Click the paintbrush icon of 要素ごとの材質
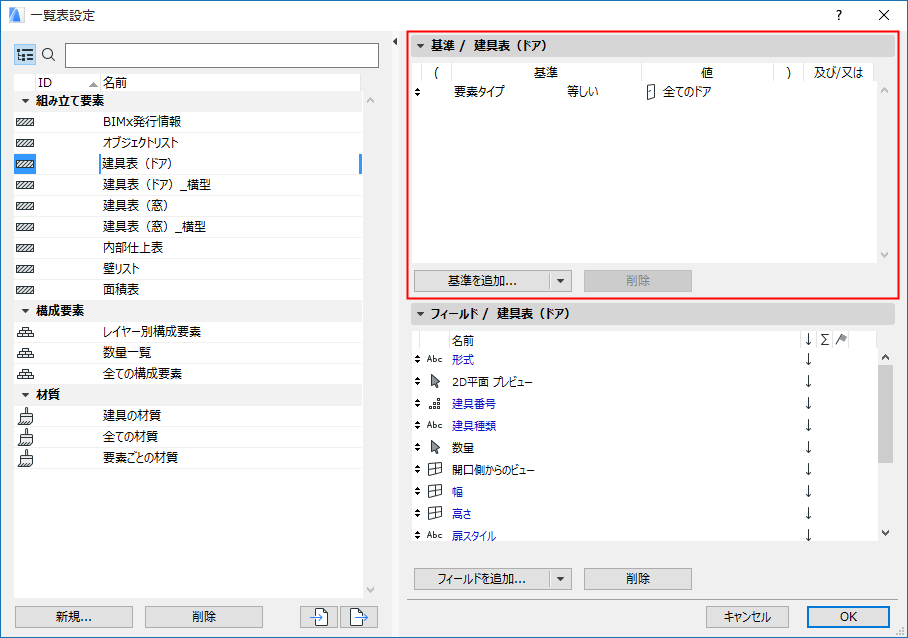Screen dimensions: 908x638 click(25, 458)
